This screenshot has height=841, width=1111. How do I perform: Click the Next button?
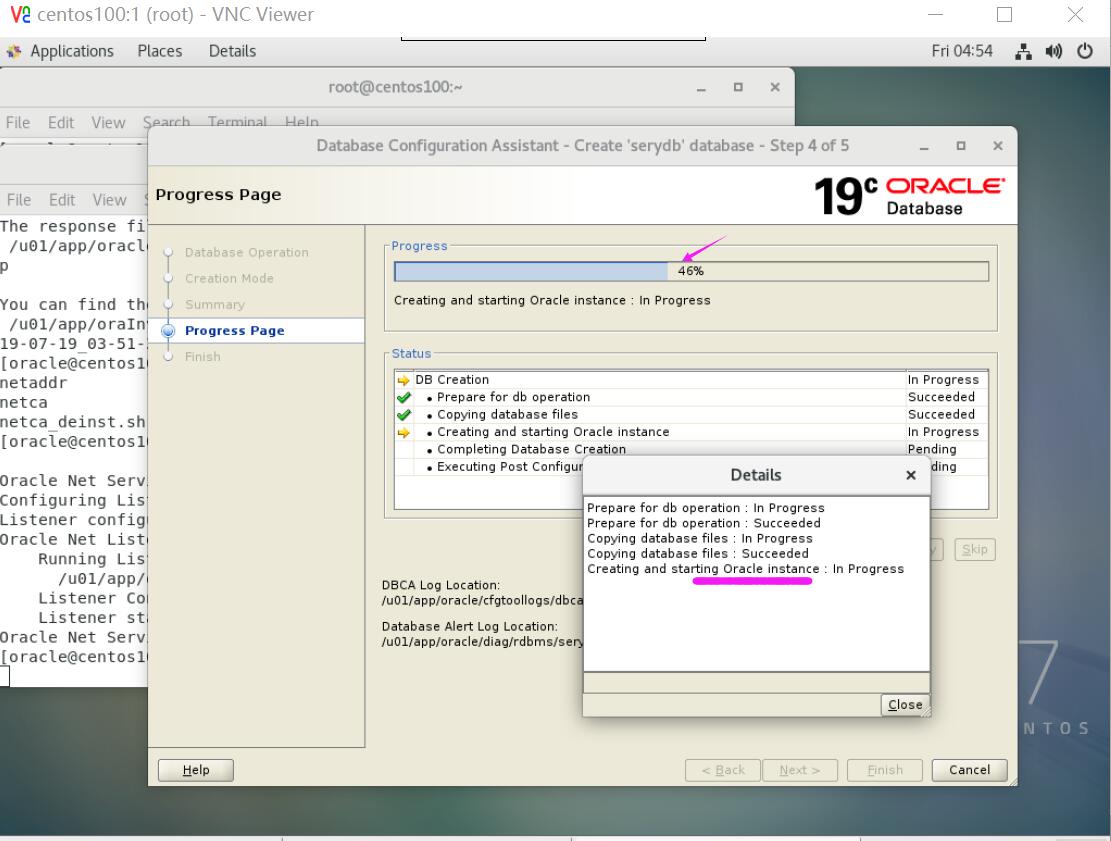click(800, 770)
